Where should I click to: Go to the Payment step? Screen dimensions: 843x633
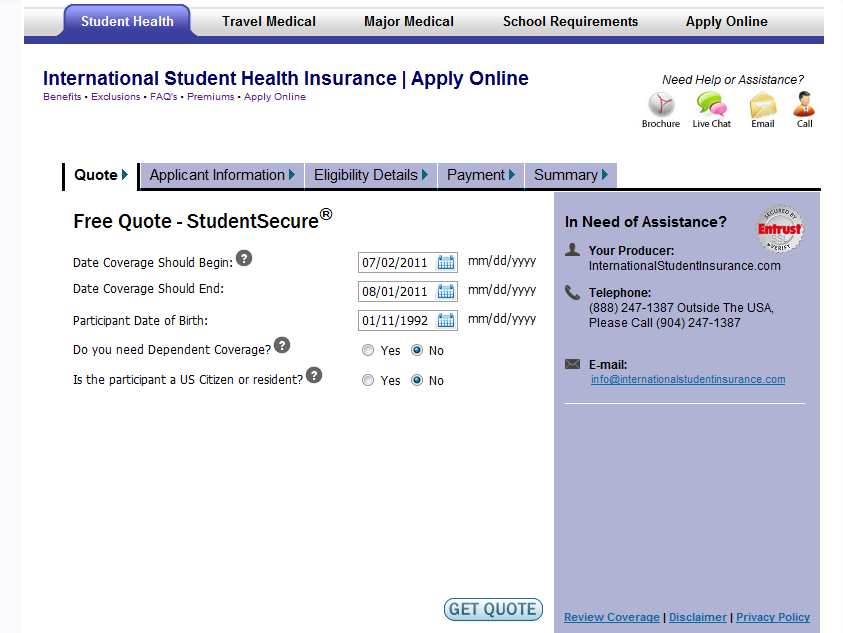point(481,175)
